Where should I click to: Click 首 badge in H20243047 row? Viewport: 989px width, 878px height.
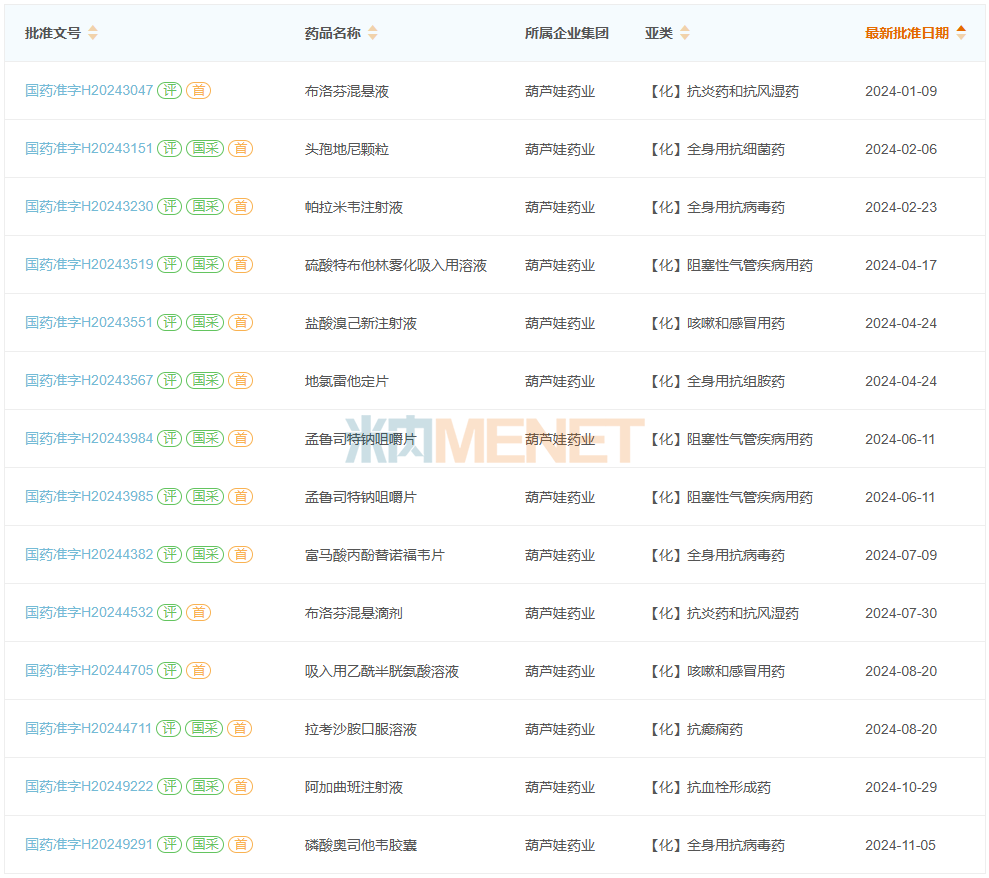(x=199, y=91)
